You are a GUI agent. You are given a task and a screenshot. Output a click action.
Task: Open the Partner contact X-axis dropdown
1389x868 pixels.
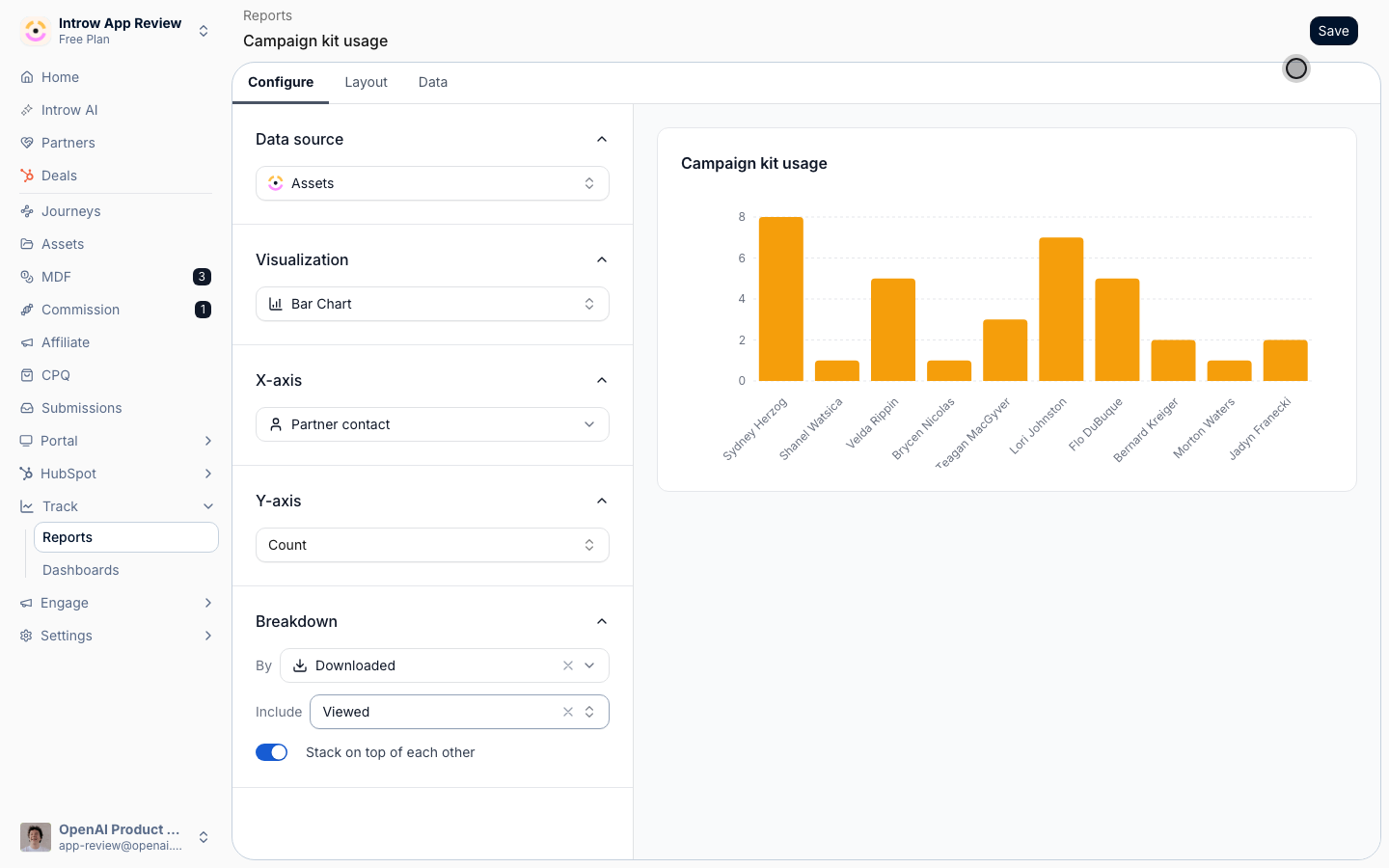432,424
